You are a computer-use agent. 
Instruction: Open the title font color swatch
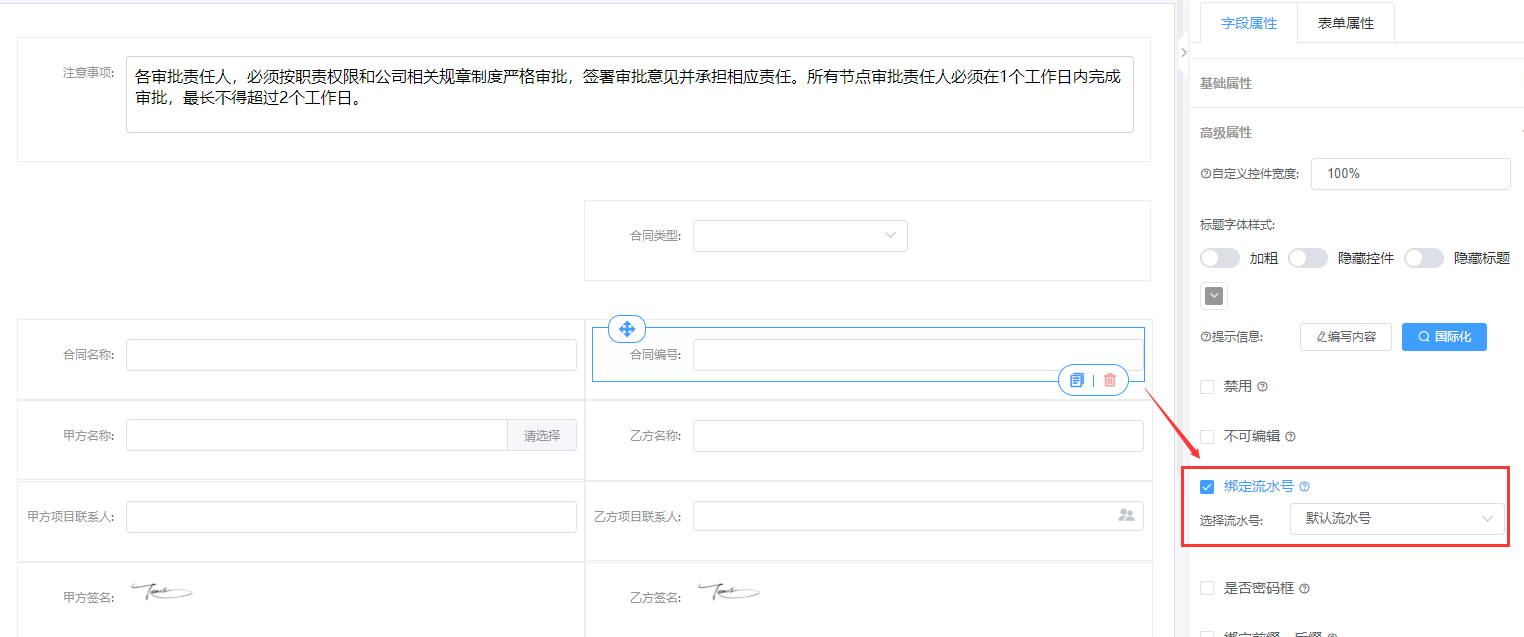[1214, 296]
